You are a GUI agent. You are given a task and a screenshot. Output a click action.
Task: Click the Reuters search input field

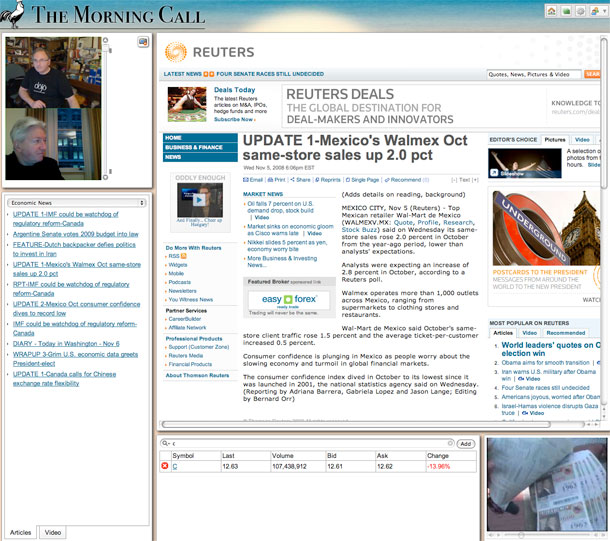[x=534, y=74]
